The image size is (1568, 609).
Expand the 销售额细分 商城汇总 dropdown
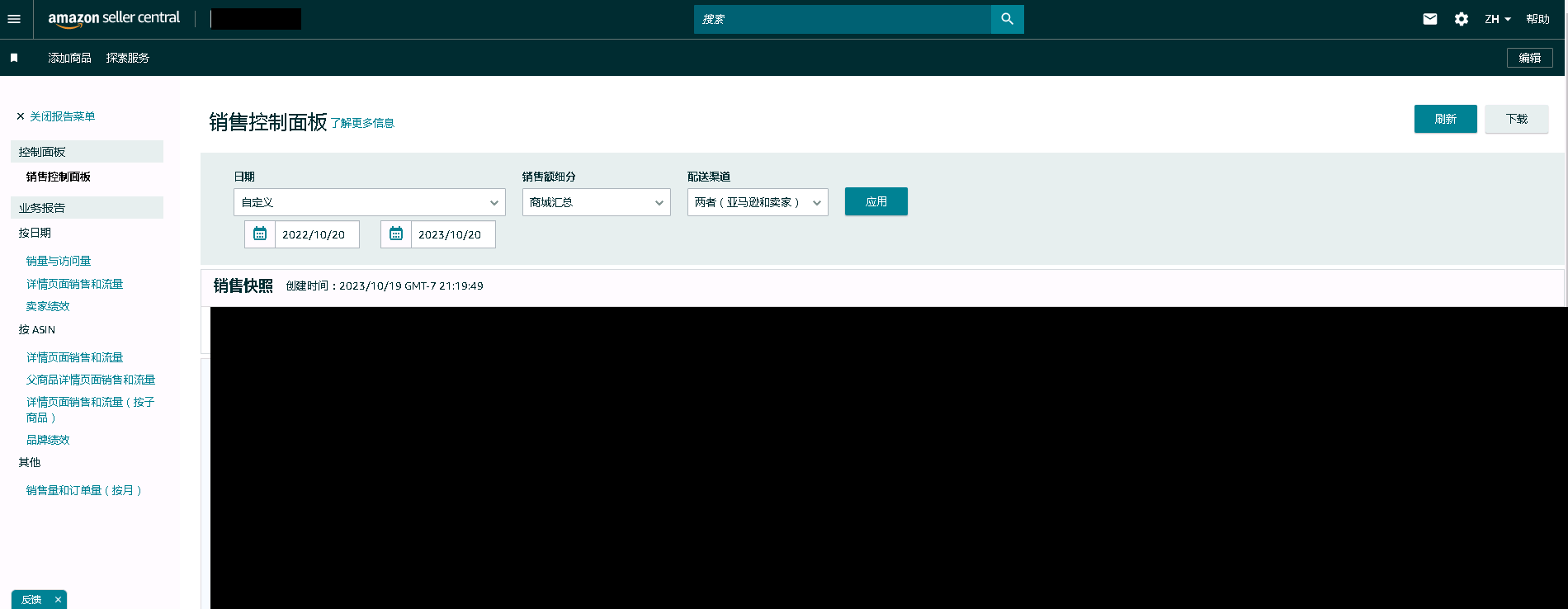point(597,202)
